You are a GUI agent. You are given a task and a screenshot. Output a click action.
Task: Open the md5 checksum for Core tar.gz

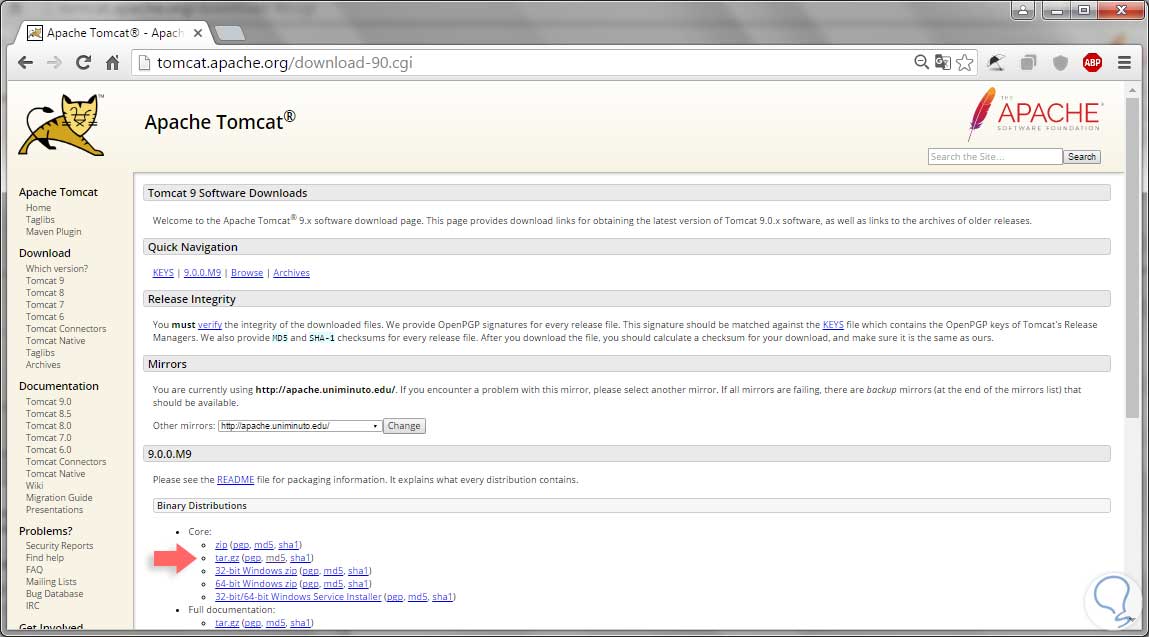276,559
